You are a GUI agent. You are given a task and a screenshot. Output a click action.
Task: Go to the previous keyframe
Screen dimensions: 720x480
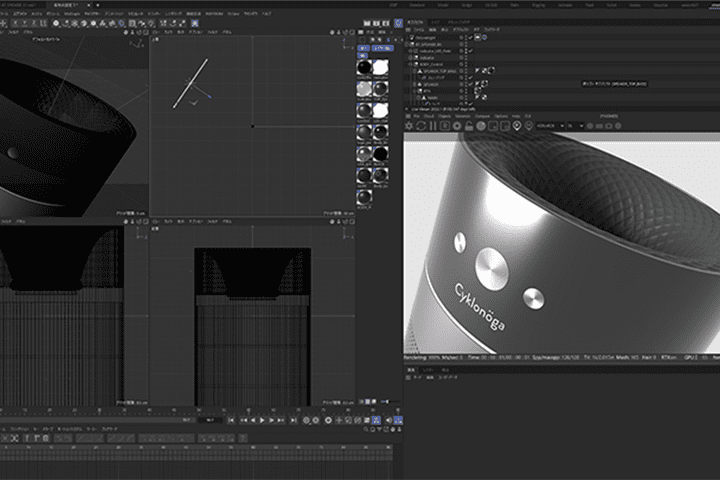[243, 420]
